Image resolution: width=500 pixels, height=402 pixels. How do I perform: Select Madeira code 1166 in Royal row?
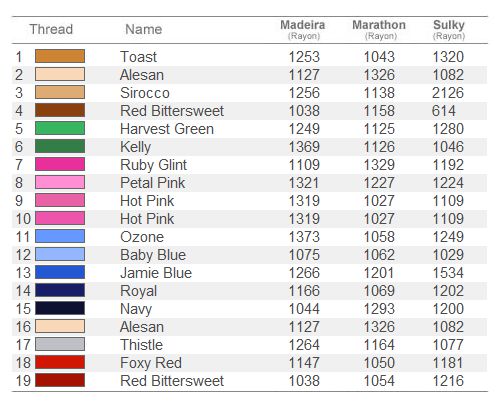click(304, 291)
